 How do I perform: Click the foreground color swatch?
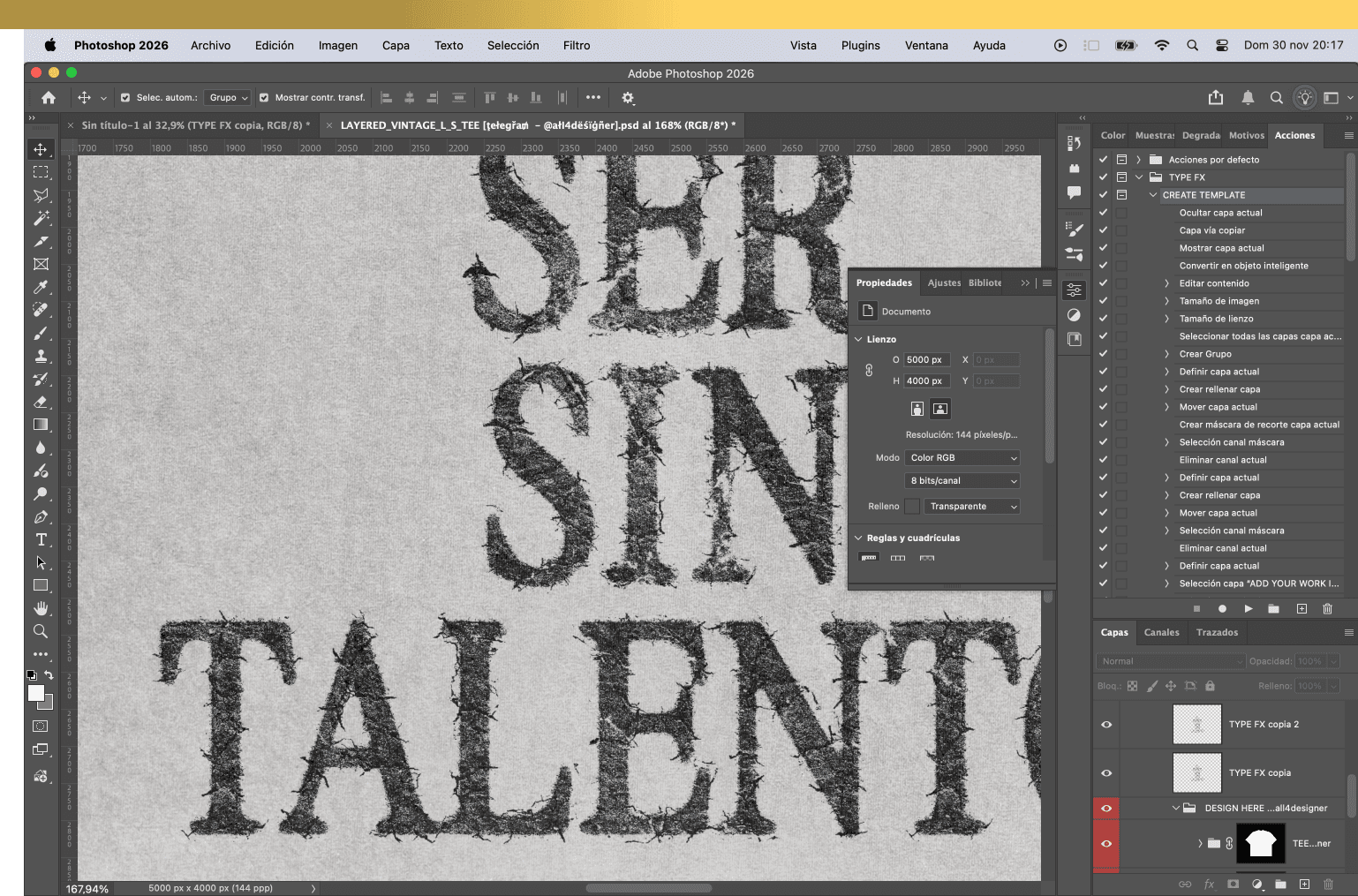point(35,693)
